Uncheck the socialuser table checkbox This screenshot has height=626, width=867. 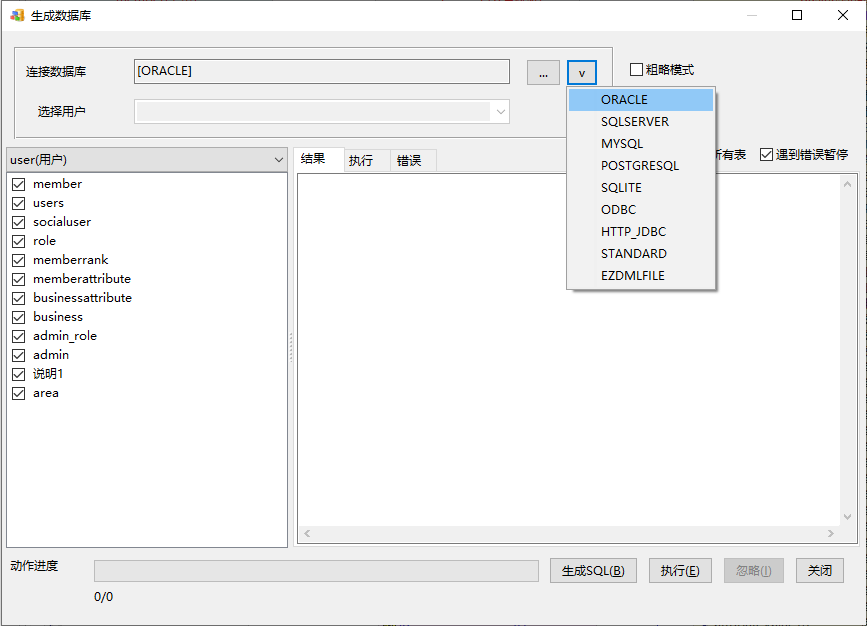(19, 222)
